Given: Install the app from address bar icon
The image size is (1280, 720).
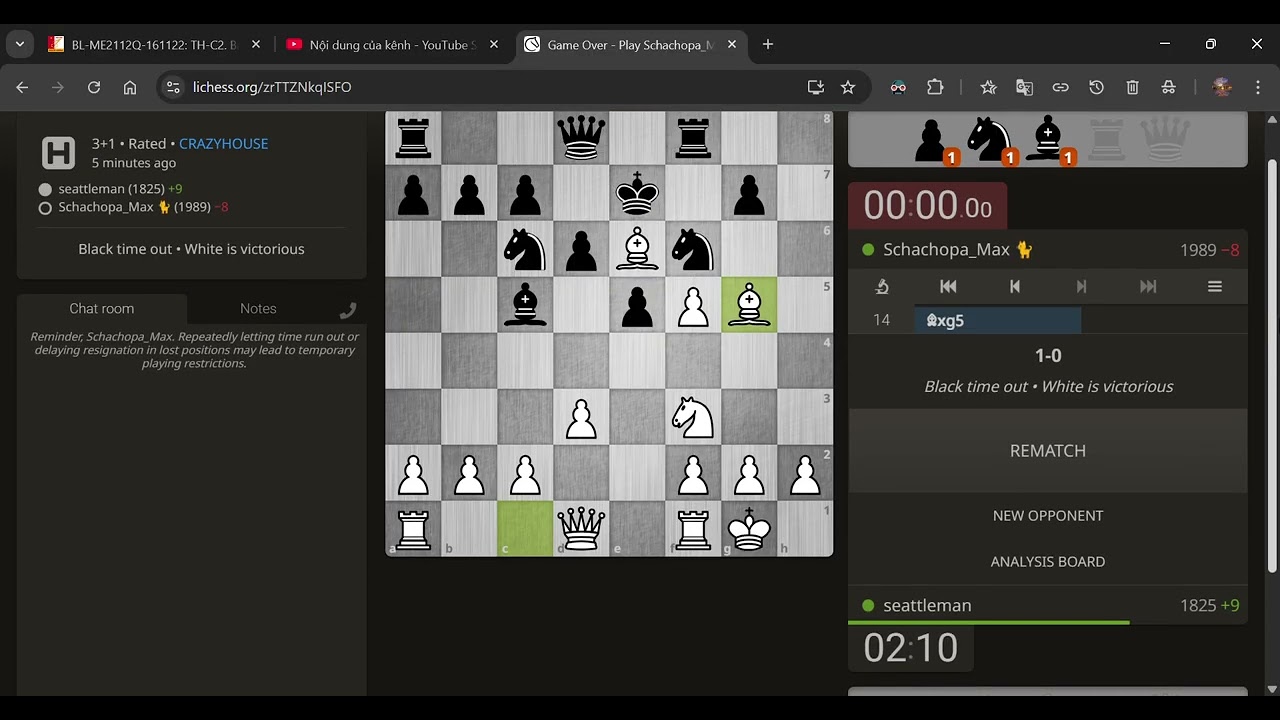Looking at the screenshot, I should tap(816, 87).
